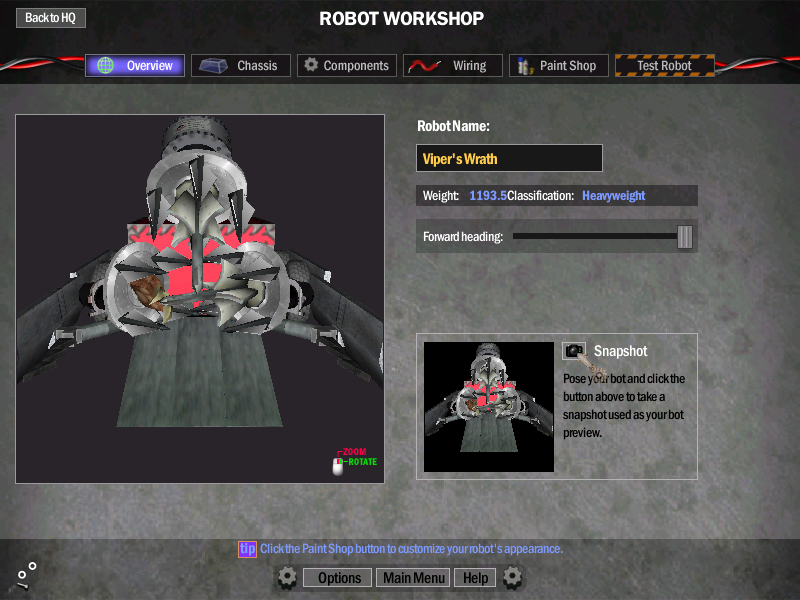Take a snapshot with the camera icon
Viewport: 800px width, 600px height.
(574, 351)
